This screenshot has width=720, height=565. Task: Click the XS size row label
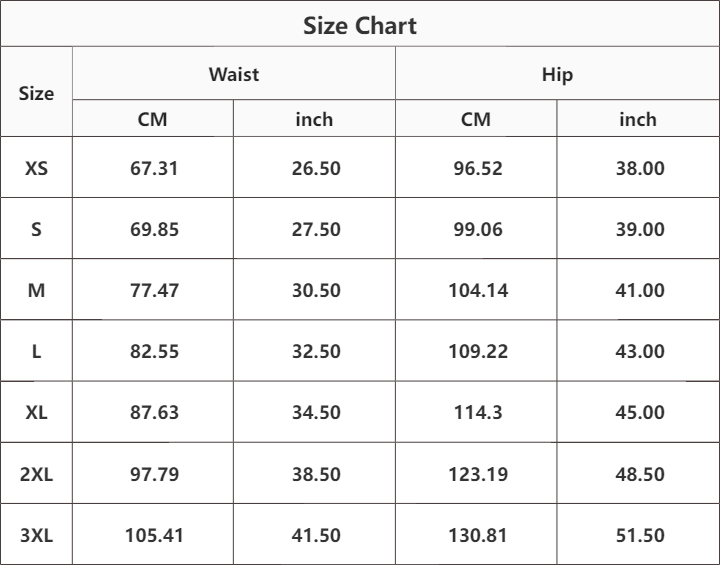pos(36,168)
